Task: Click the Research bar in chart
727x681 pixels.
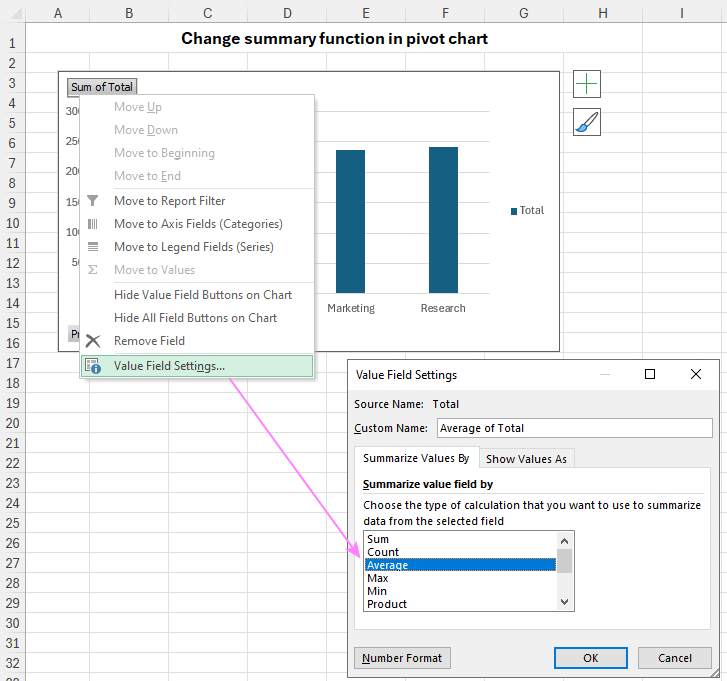Action: point(443,220)
